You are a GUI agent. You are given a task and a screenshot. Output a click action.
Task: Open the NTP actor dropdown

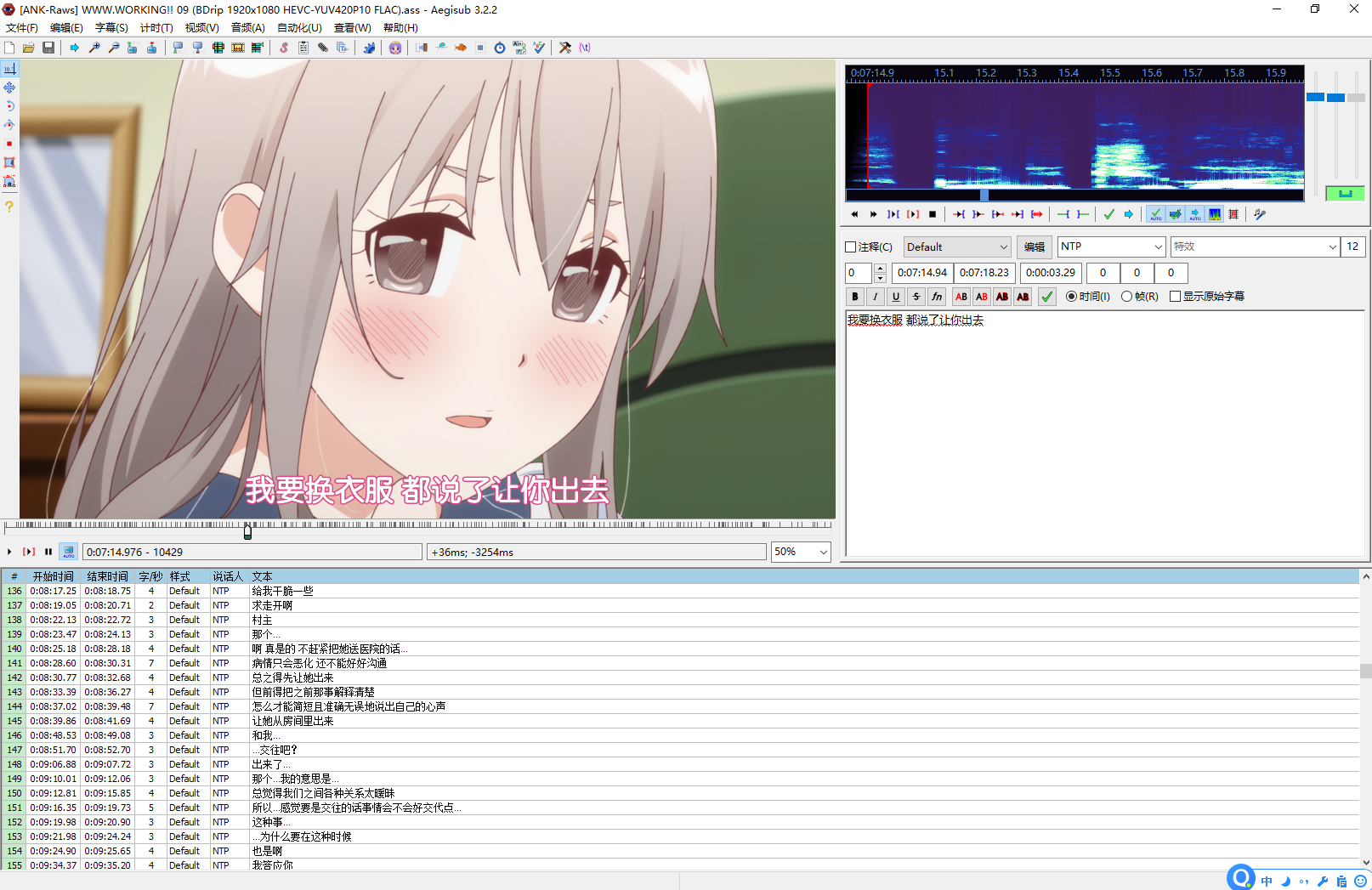(1111, 247)
